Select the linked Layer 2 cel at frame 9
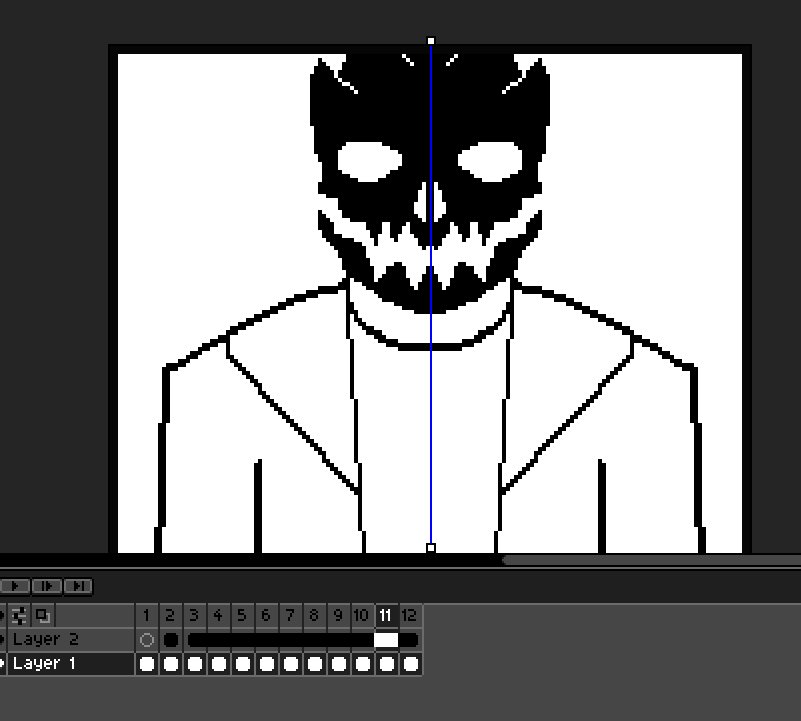The width and height of the screenshot is (801, 721). tap(338, 639)
